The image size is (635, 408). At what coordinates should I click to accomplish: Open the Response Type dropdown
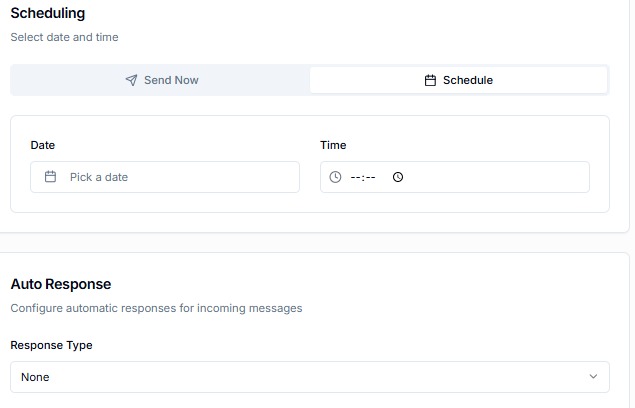309,377
